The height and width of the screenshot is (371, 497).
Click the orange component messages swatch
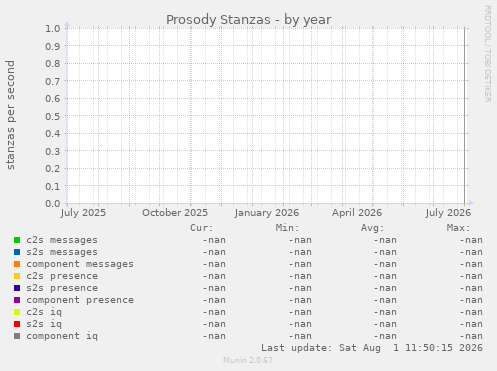pos(17,264)
